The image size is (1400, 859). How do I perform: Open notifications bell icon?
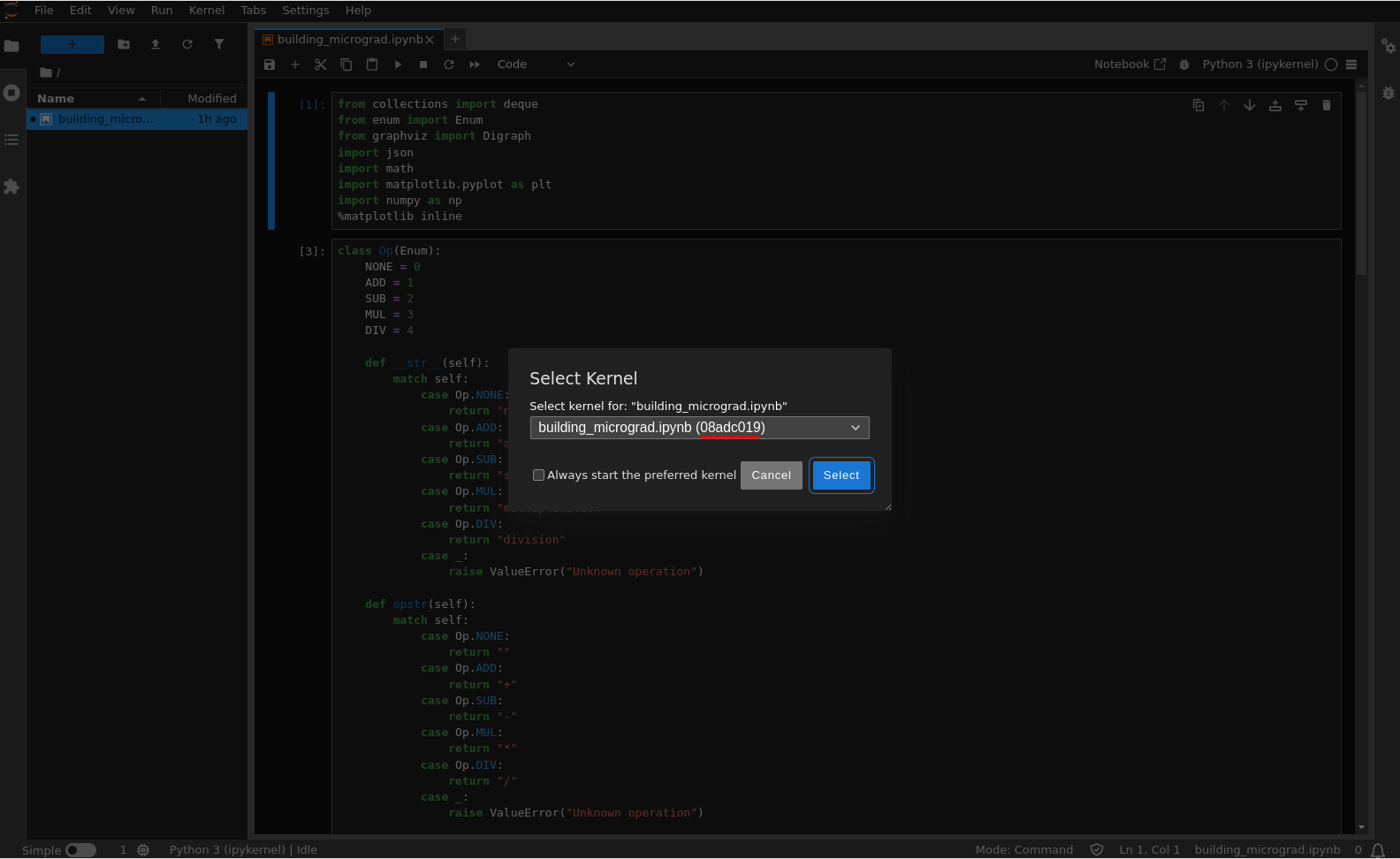coord(1378,850)
